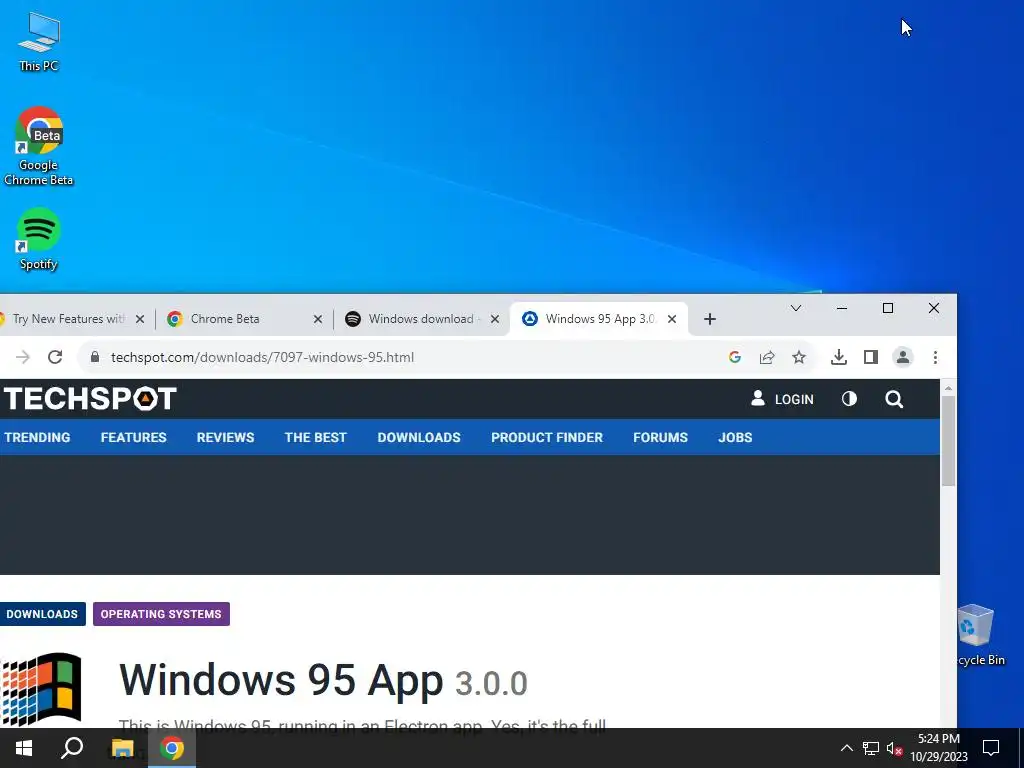Click the taskbar clock and date
The height and width of the screenshot is (768, 1024).
pos(938,748)
